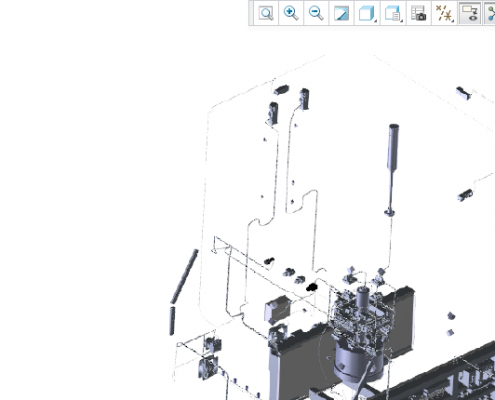Click the partially visible node tree icon
This screenshot has height=400, width=495.
490,13
